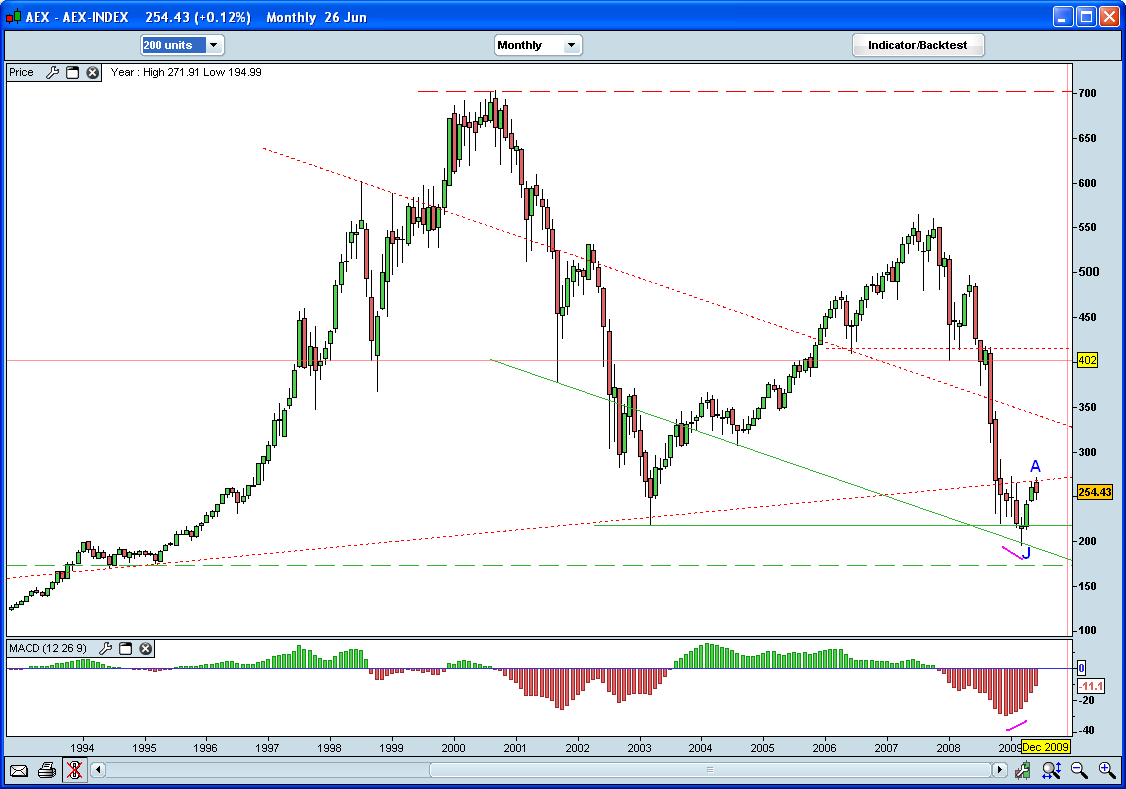Close the Price panel
The height and width of the screenshot is (789, 1126).
[x=92, y=72]
